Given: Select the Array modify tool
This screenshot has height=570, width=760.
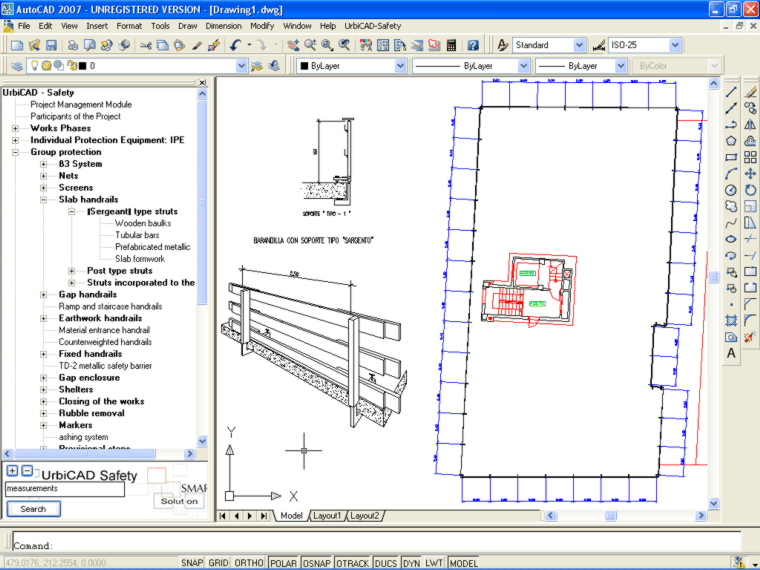Looking at the screenshot, I should click(x=750, y=157).
